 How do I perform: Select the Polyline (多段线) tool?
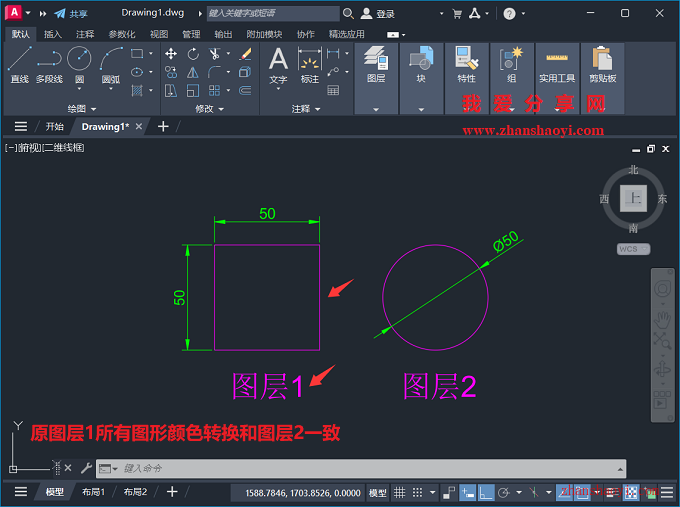click(49, 64)
